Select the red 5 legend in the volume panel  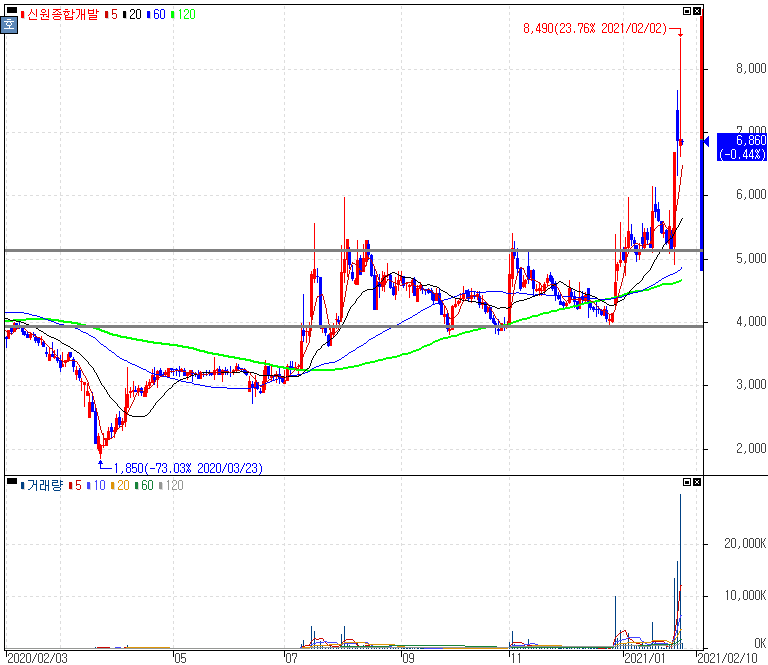(x=75, y=486)
